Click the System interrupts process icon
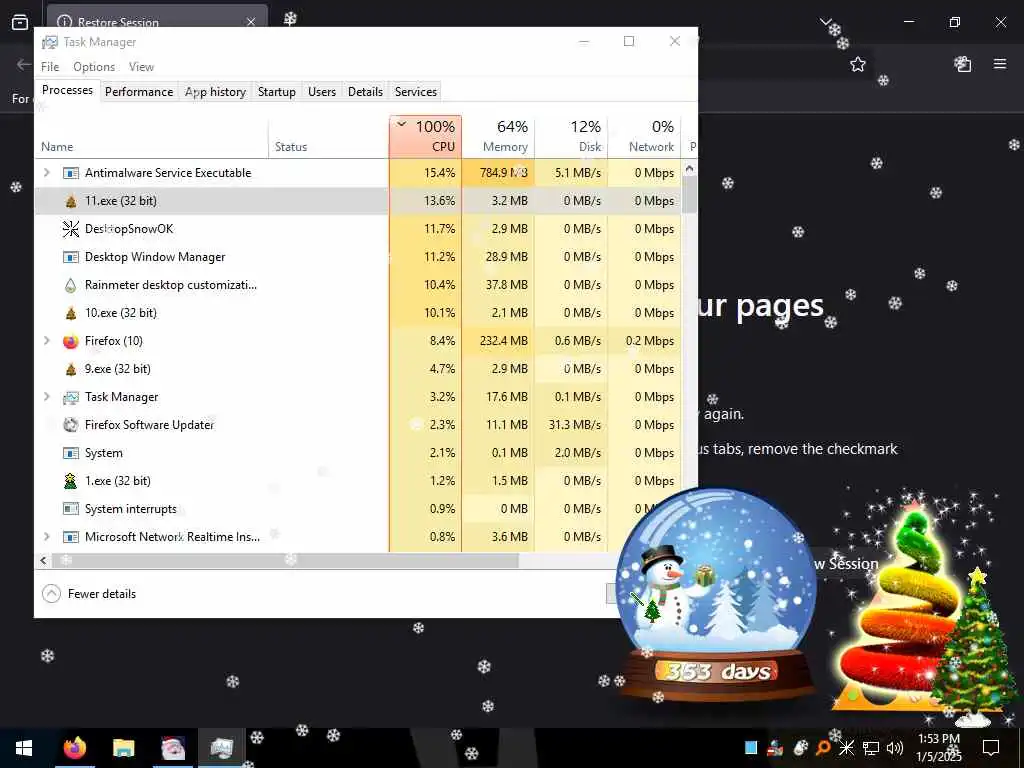1024x768 pixels. [x=71, y=509]
